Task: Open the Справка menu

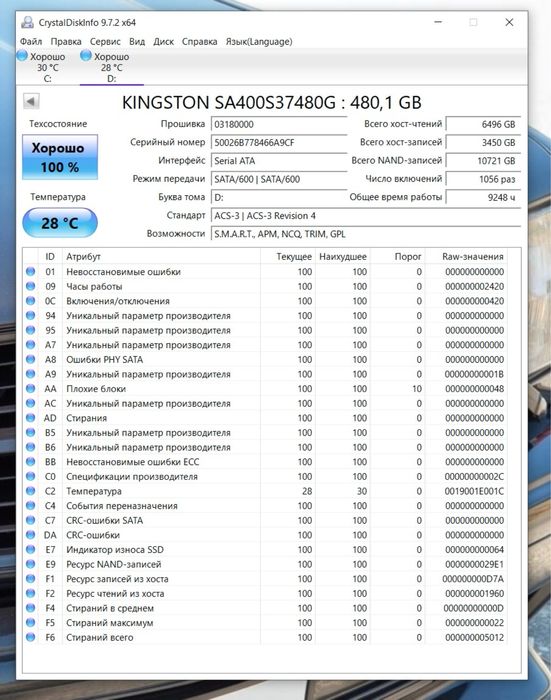Action: [x=199, y=42]
